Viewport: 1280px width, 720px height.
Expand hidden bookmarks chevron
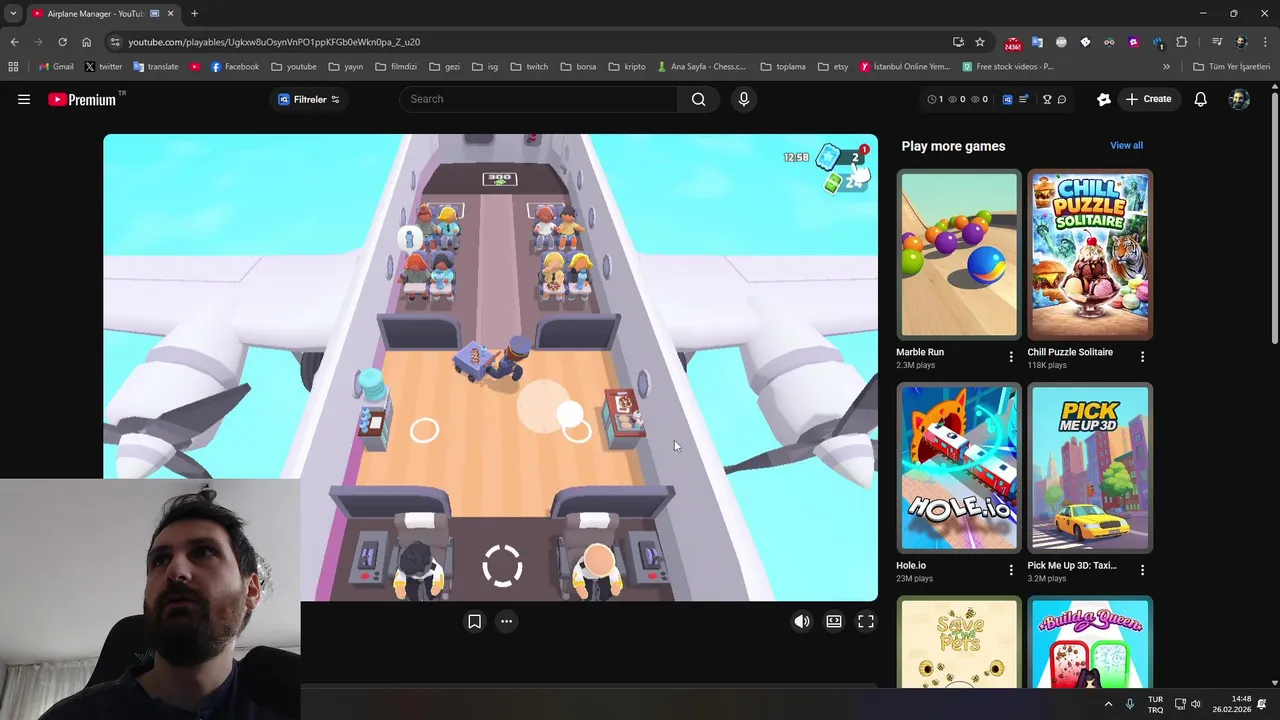tap(1166, 67)
